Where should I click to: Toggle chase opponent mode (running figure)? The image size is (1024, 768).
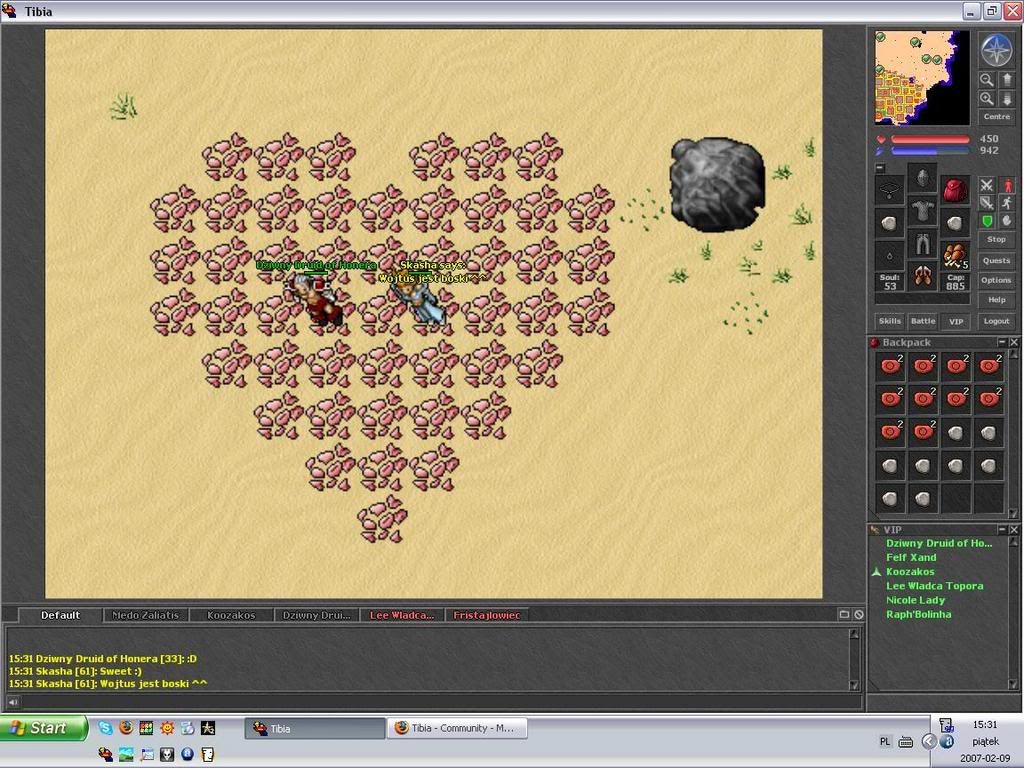(1007, 203)
